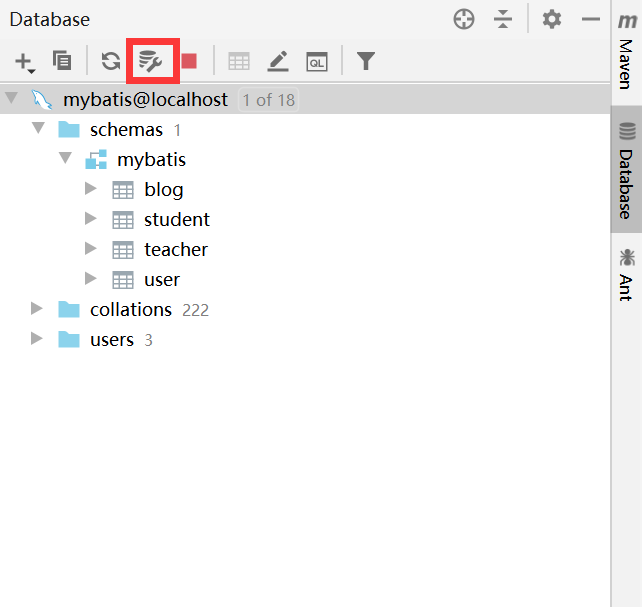
Task: Click the teacher table icon
Action: click(x=123, y=250)
